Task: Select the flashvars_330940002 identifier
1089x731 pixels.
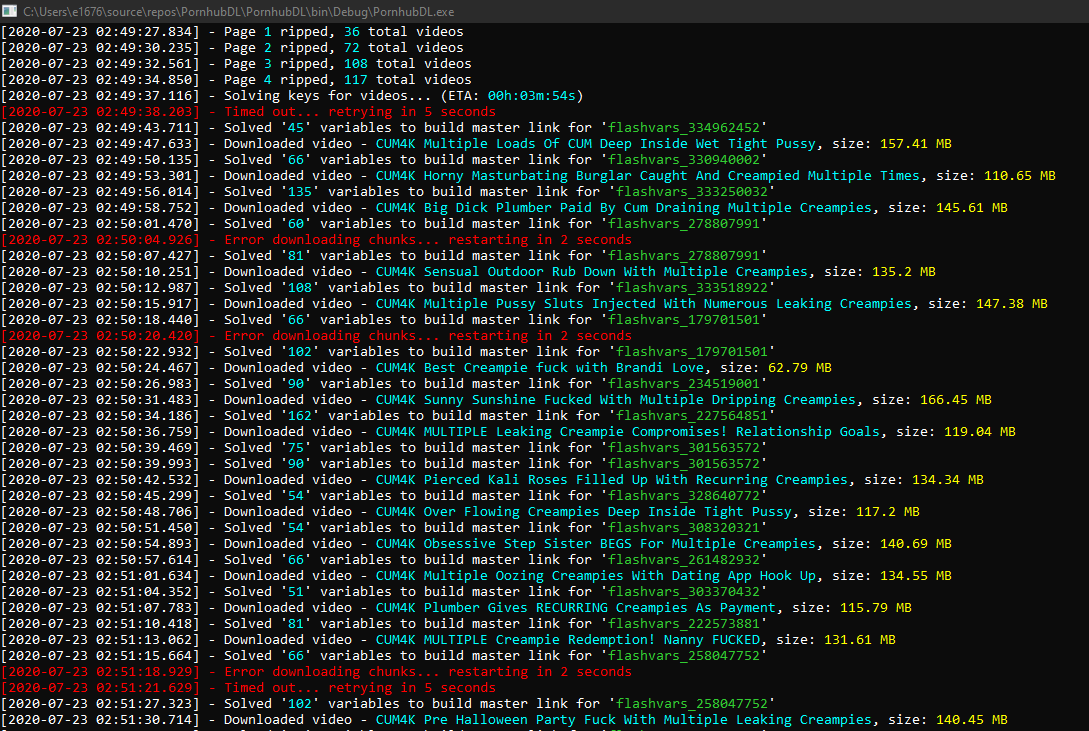Action: 687,160
